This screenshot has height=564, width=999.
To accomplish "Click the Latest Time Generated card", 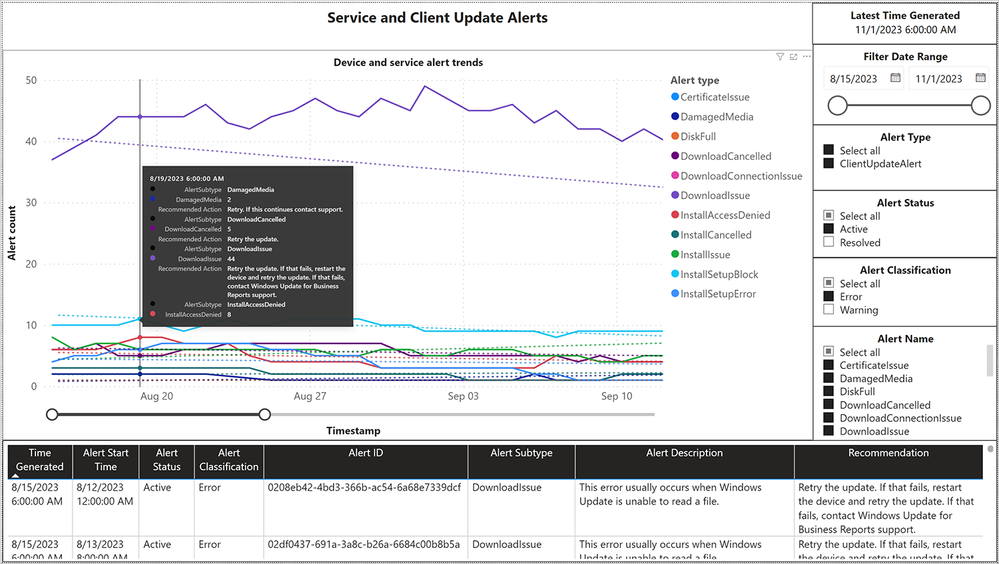I will [905, 23].
